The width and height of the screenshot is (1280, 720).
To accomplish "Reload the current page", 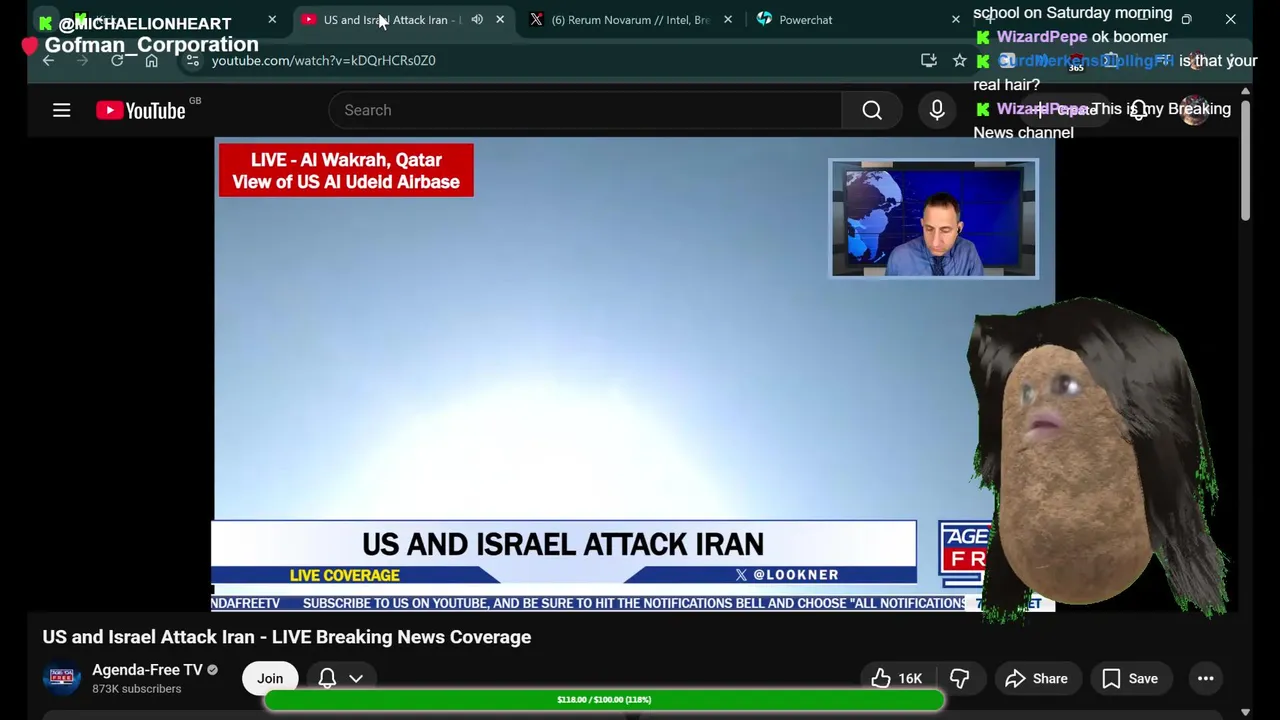I will pyautogui.click(x=117, y=60).
